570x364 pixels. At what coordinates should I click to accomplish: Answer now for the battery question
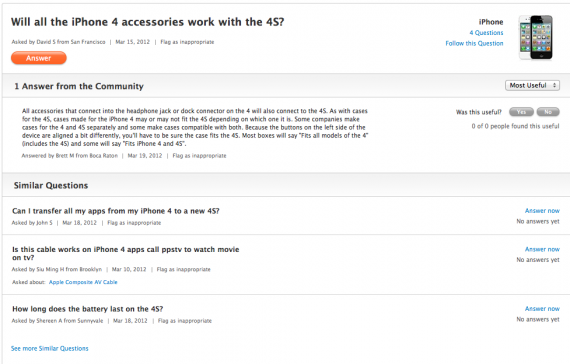tap(542, 308)
